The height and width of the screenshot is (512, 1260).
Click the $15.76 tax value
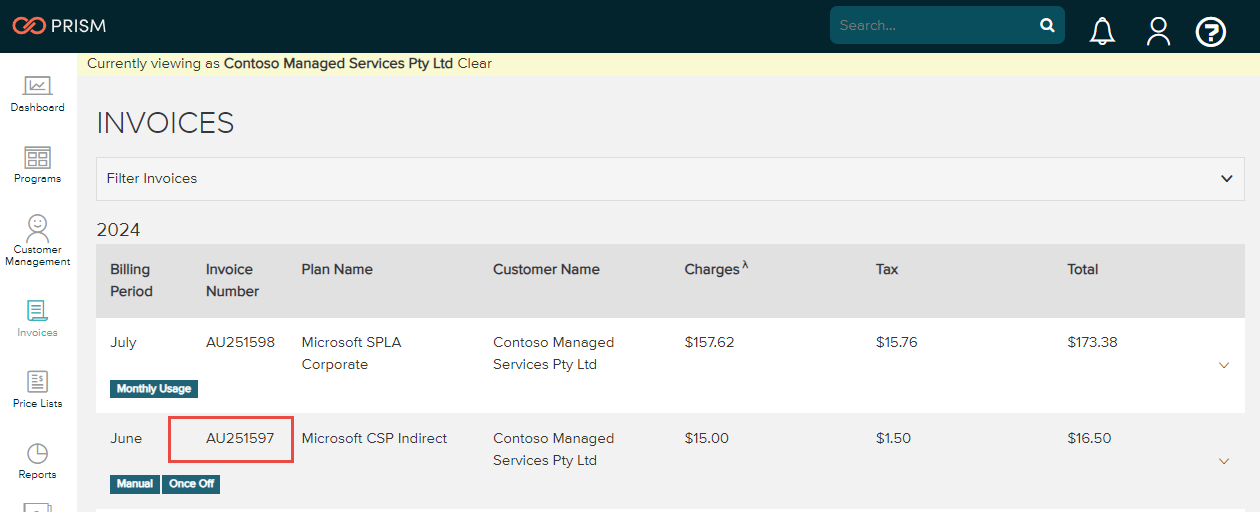pyautogui.click(x=897, y=342)
